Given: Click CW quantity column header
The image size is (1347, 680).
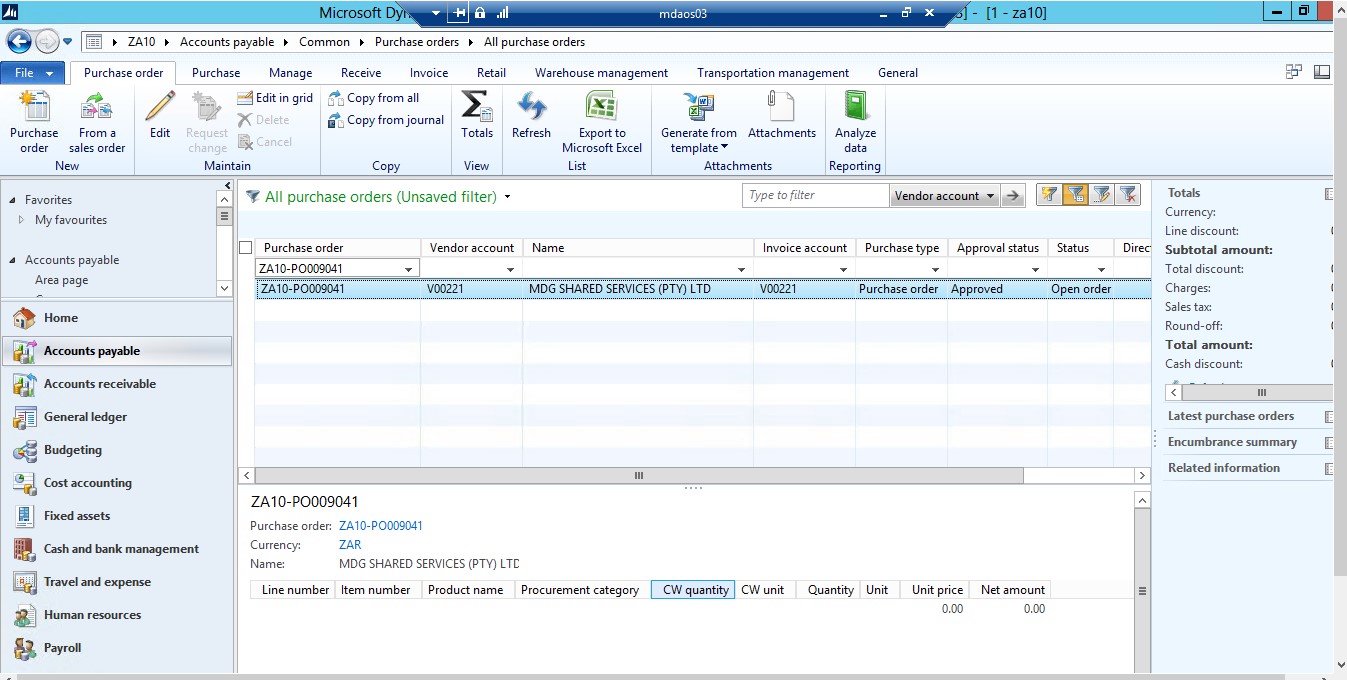Looking at the screenshot, I should 693,590.
